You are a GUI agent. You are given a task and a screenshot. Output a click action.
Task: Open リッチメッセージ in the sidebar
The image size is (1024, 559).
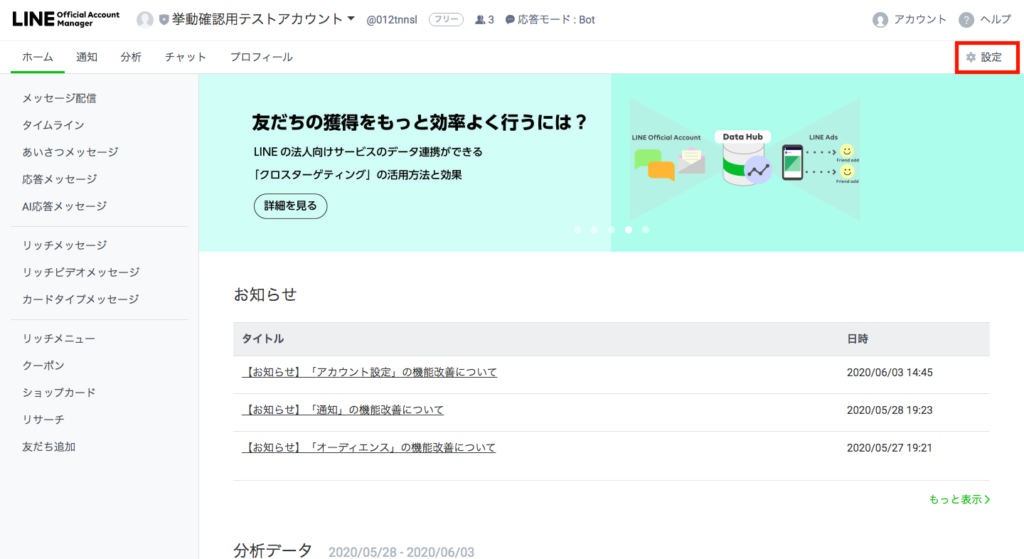coord(64,245)
